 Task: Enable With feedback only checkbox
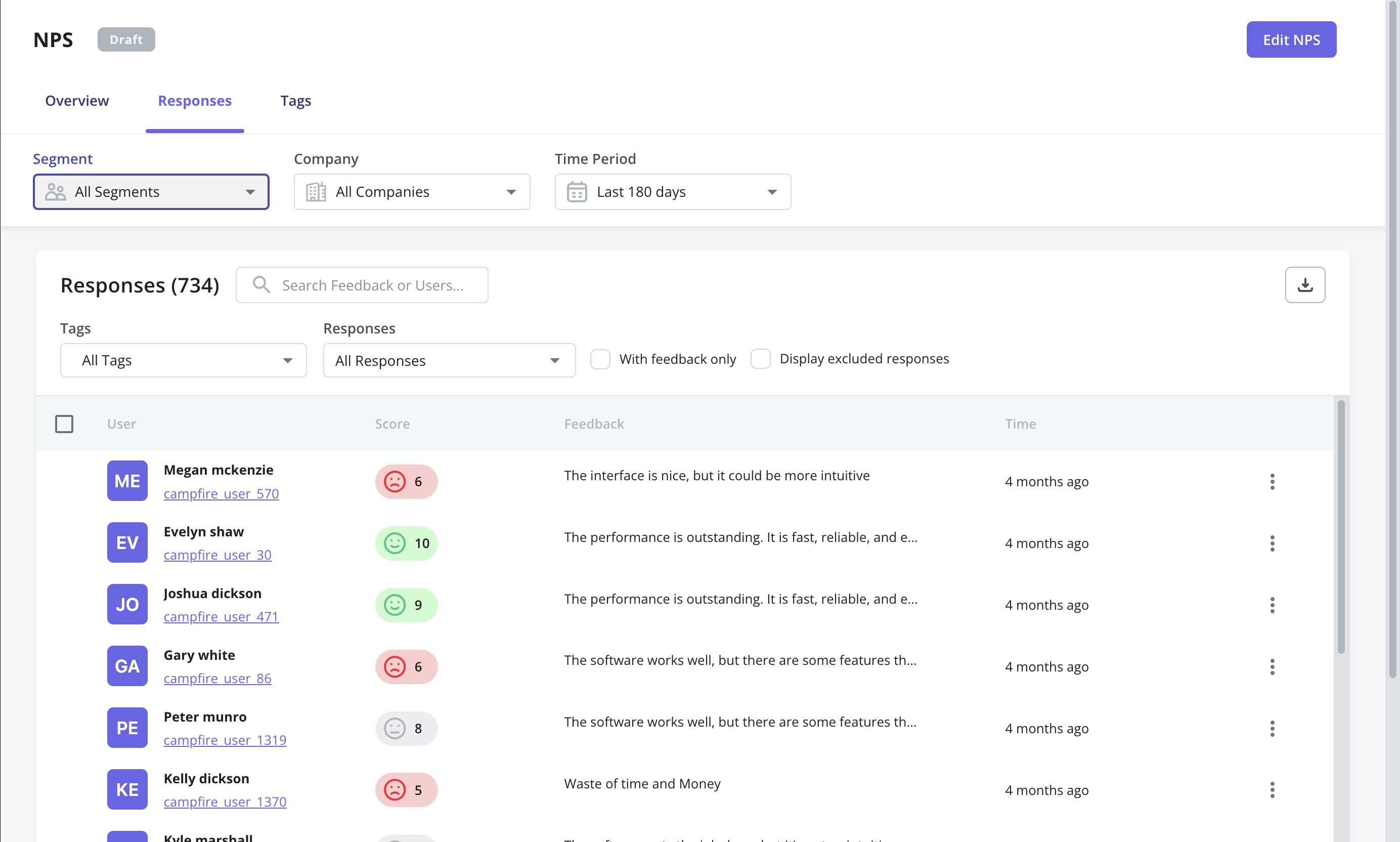point(600,359)
